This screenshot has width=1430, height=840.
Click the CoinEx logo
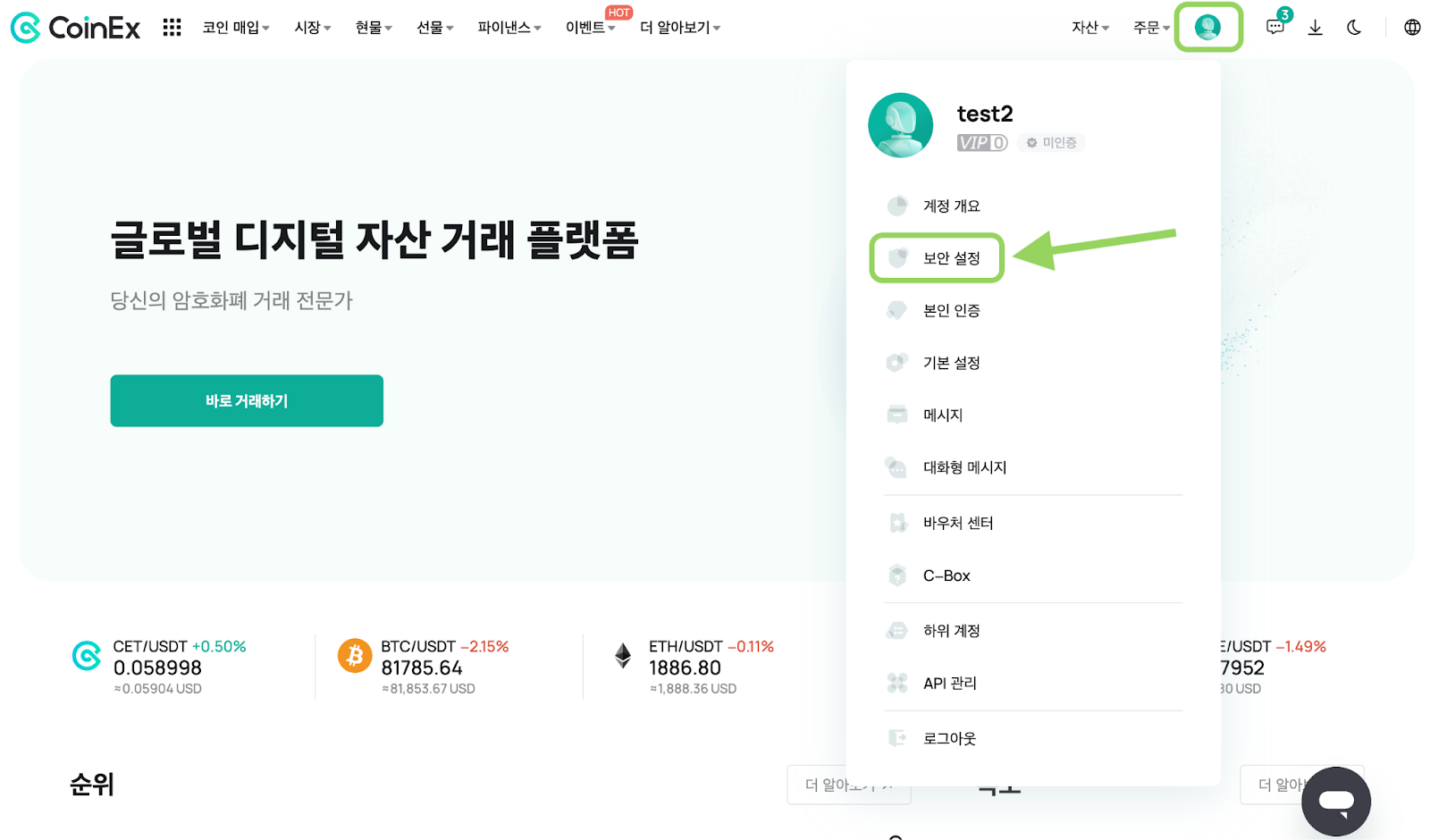(75, 28)
